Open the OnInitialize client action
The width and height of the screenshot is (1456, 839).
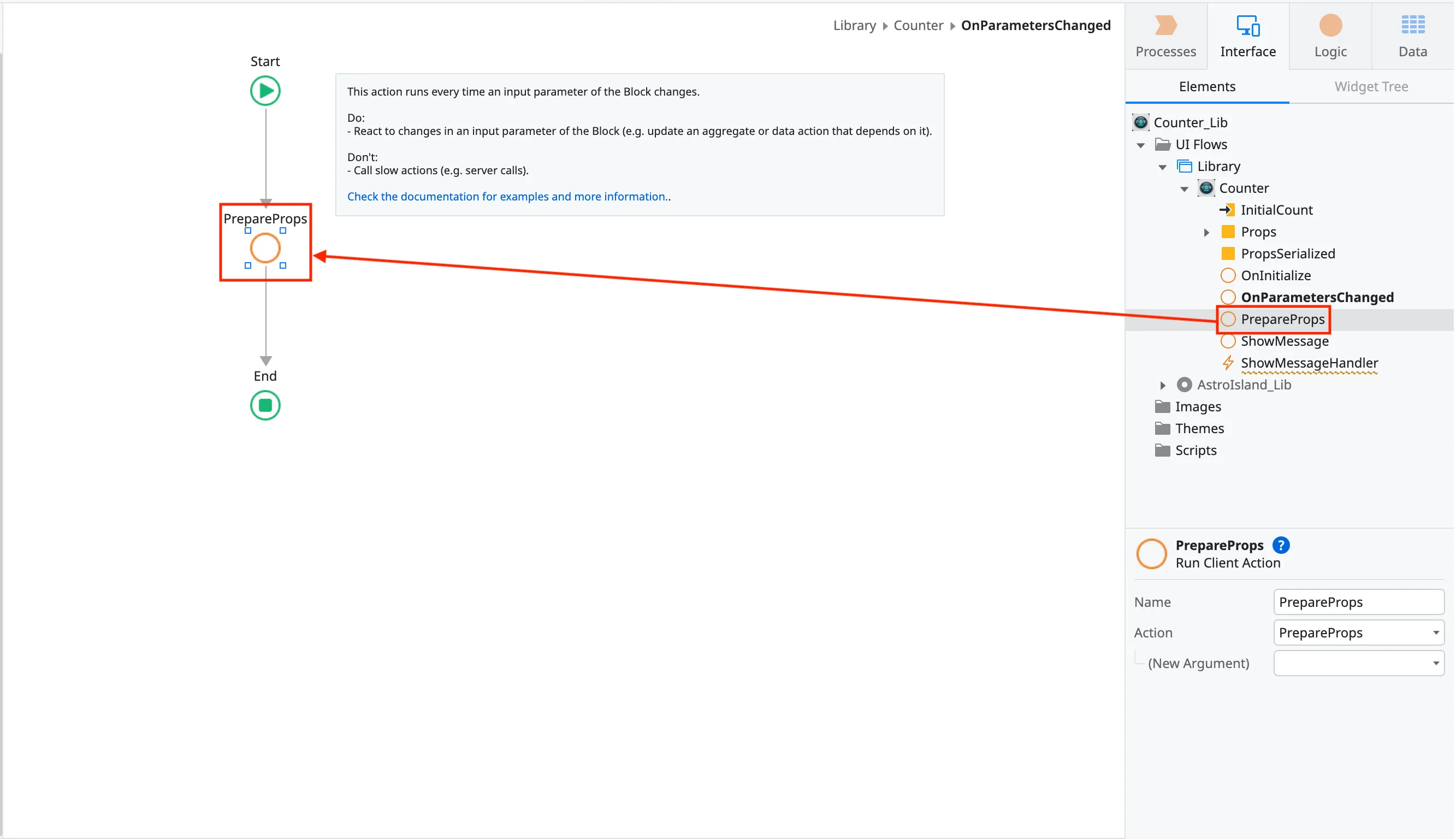point(1275,275)
